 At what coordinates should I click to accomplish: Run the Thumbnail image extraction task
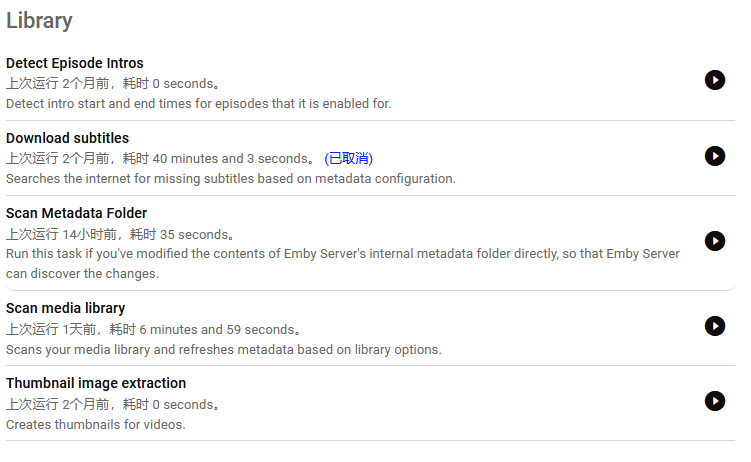point(714,401)
